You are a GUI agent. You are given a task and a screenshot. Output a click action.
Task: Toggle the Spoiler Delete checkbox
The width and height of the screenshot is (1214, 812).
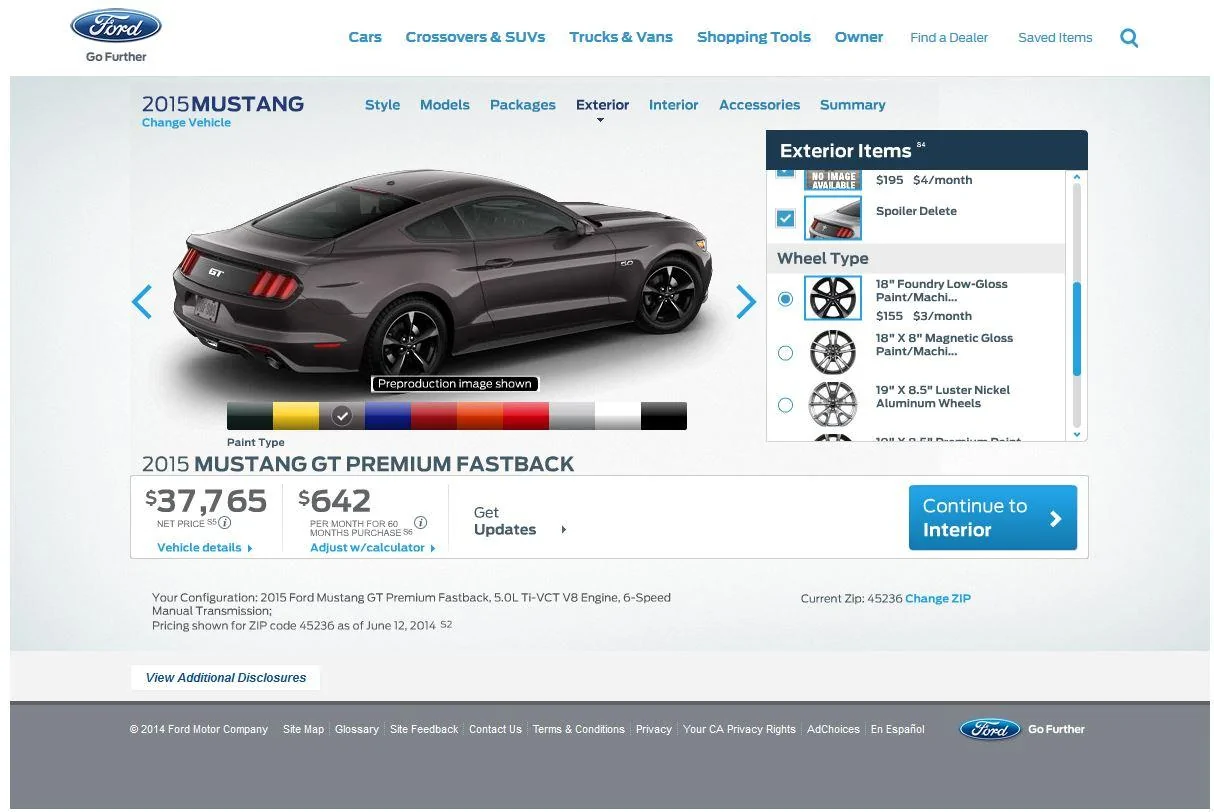pos(786,218)
